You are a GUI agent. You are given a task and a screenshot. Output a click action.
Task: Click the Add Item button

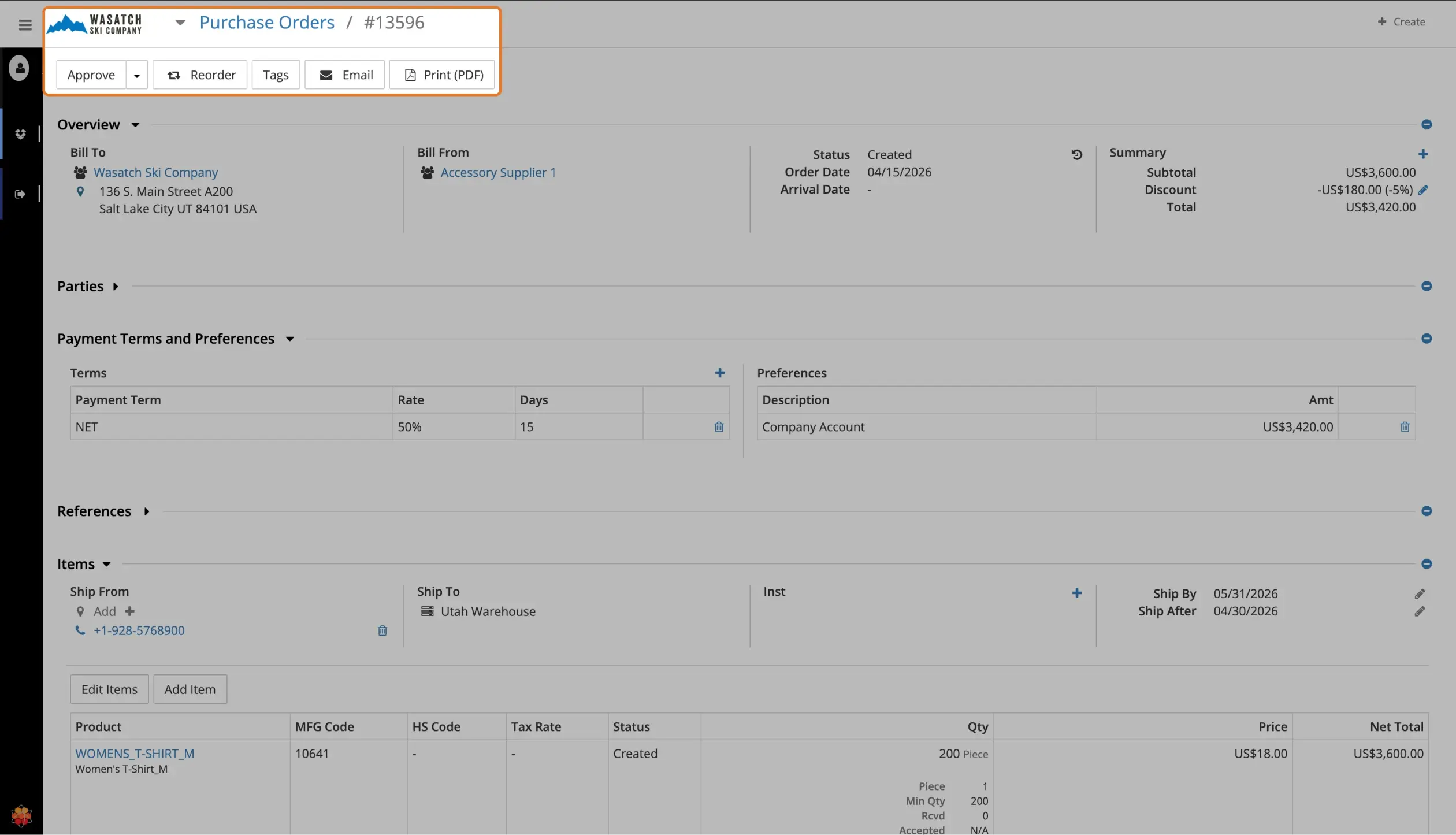(190, 689)
